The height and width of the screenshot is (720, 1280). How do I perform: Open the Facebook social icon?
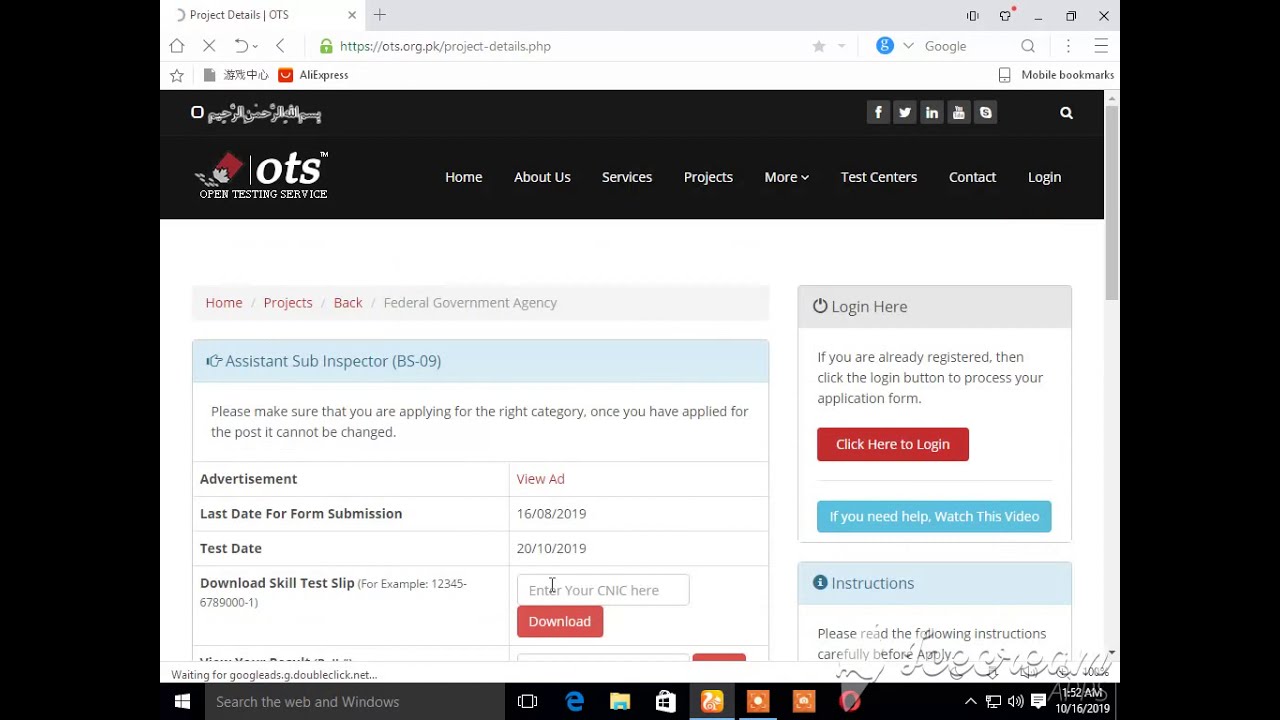(x=878, y=113)
